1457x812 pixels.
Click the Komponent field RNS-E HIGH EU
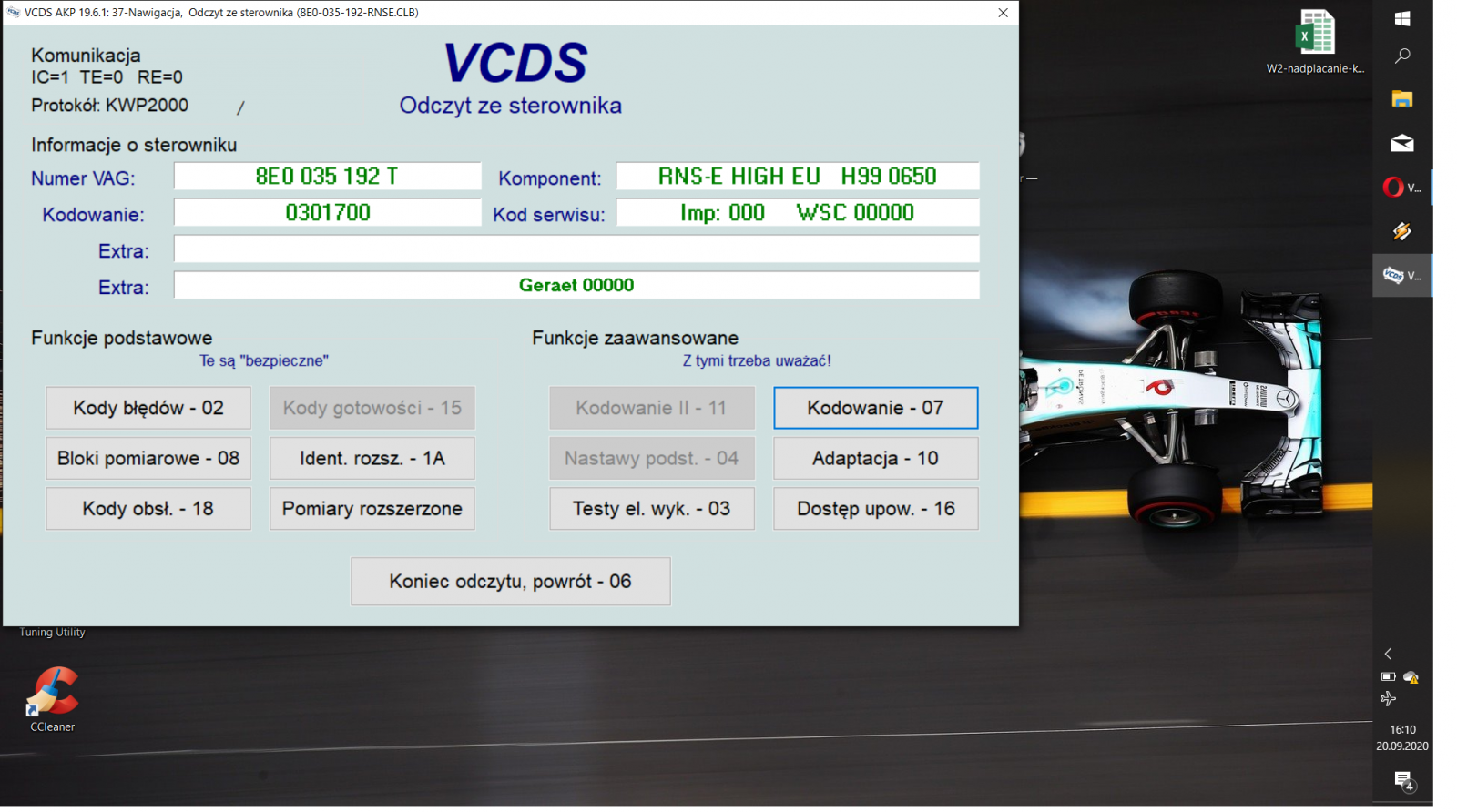tap(798, 177)
